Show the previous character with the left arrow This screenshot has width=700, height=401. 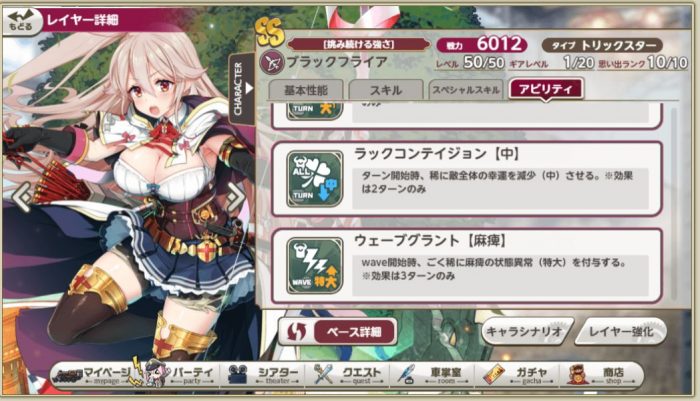(x=21, y=196)
